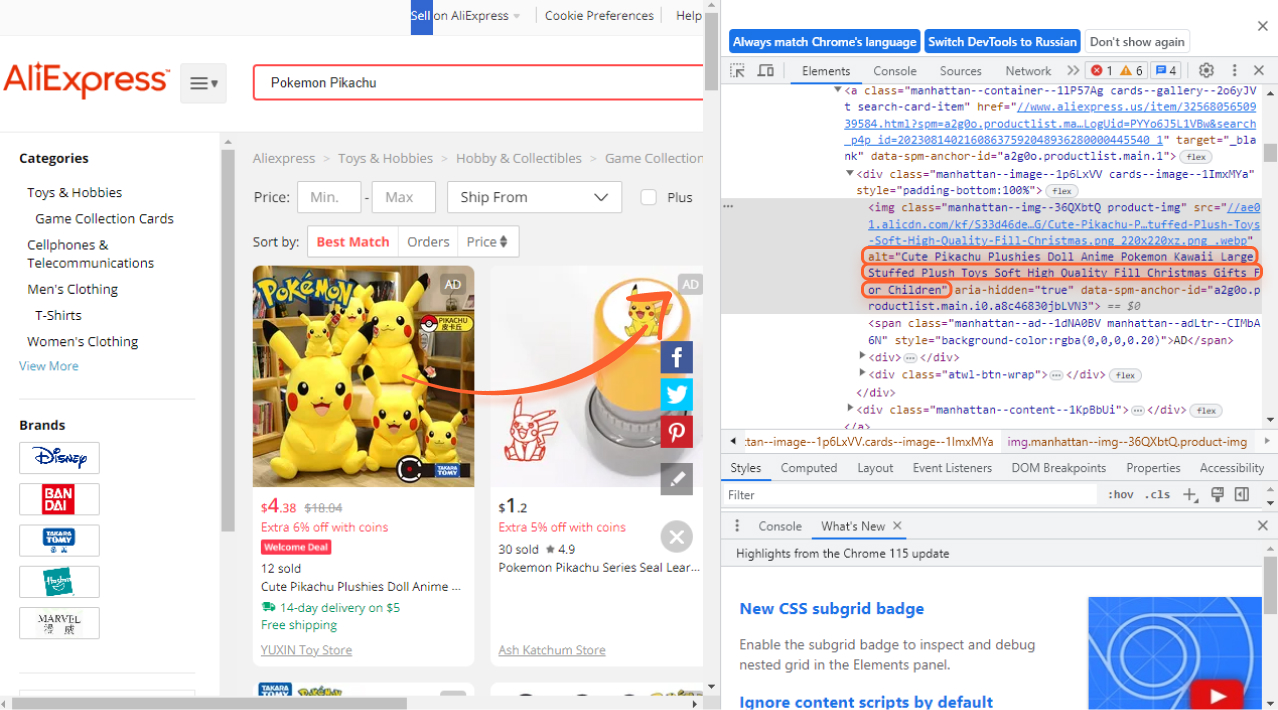The image size is (1278, 710).
Task: Switch to the Network tab
Action: [x=1028, y=71]
